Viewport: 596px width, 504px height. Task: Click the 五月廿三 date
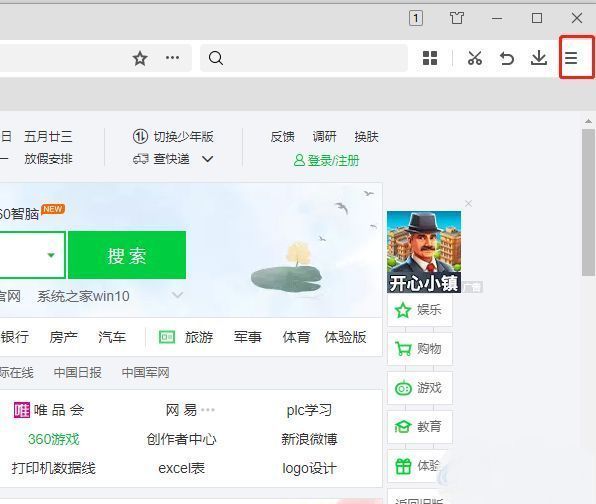point(48,136)
